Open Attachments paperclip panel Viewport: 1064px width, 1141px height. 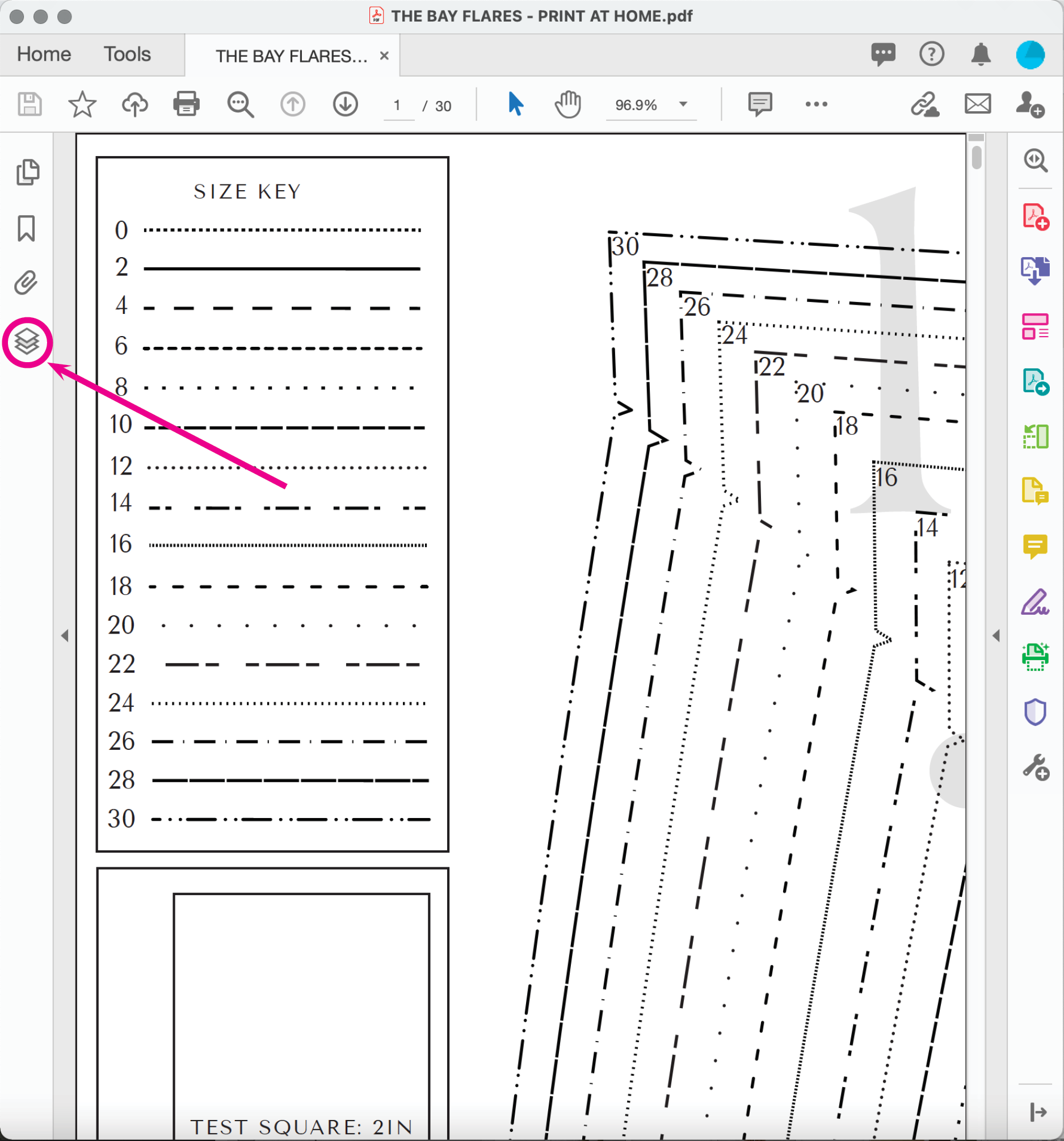click(x=26, y=283)
